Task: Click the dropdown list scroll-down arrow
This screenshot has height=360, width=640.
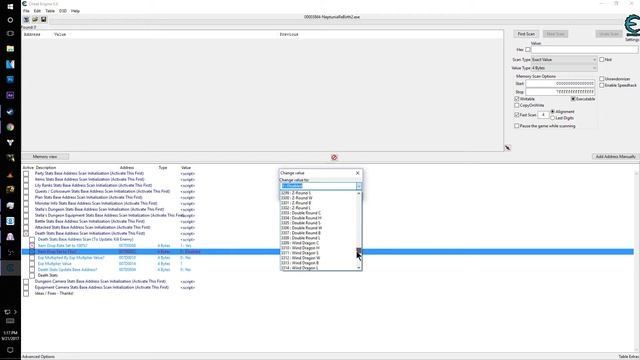Action: 359,268
